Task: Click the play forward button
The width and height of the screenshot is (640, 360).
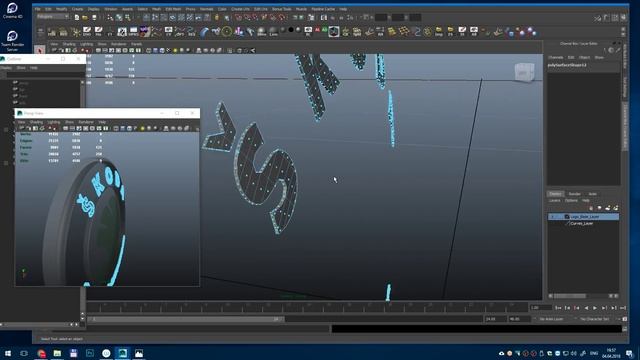Action: point(595,308)
